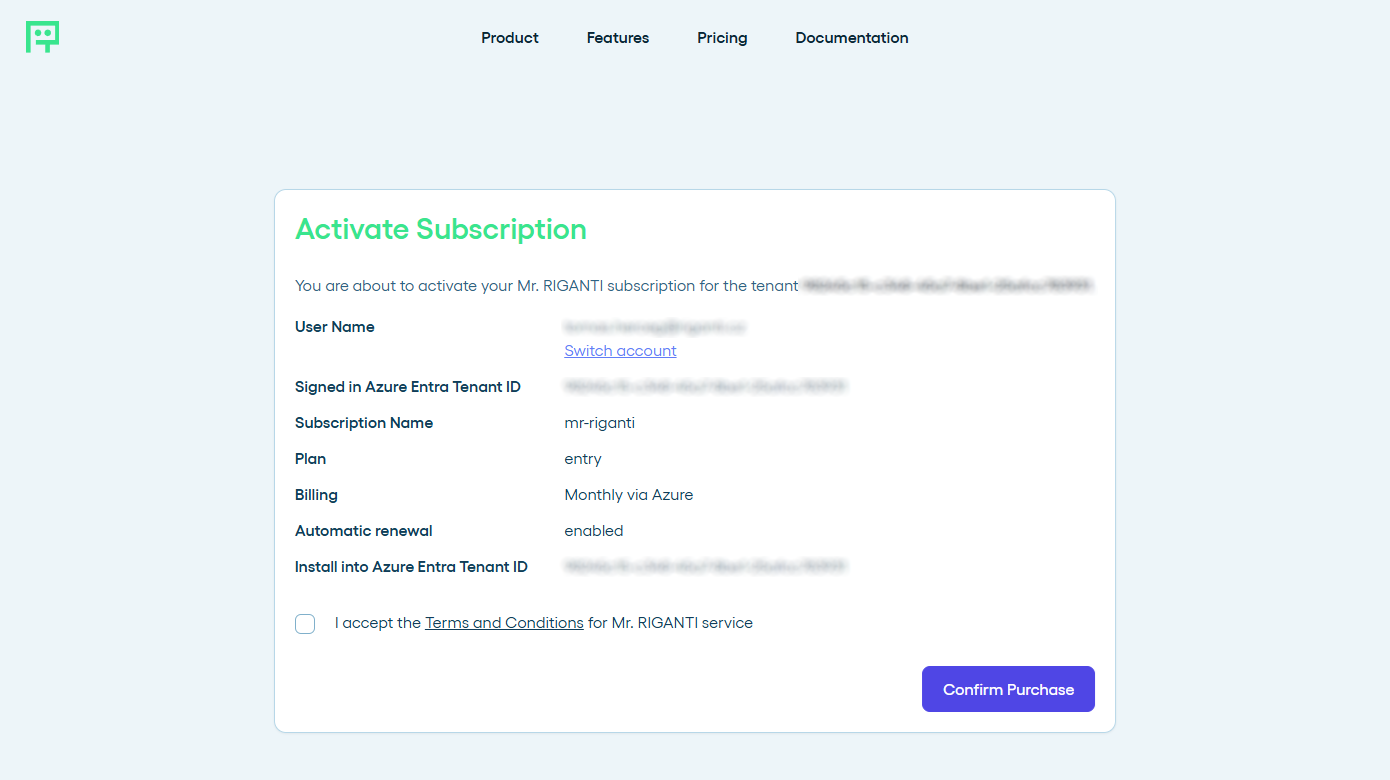Click the plan value entry
The image size is (1390, 780).
pos(583,458)
